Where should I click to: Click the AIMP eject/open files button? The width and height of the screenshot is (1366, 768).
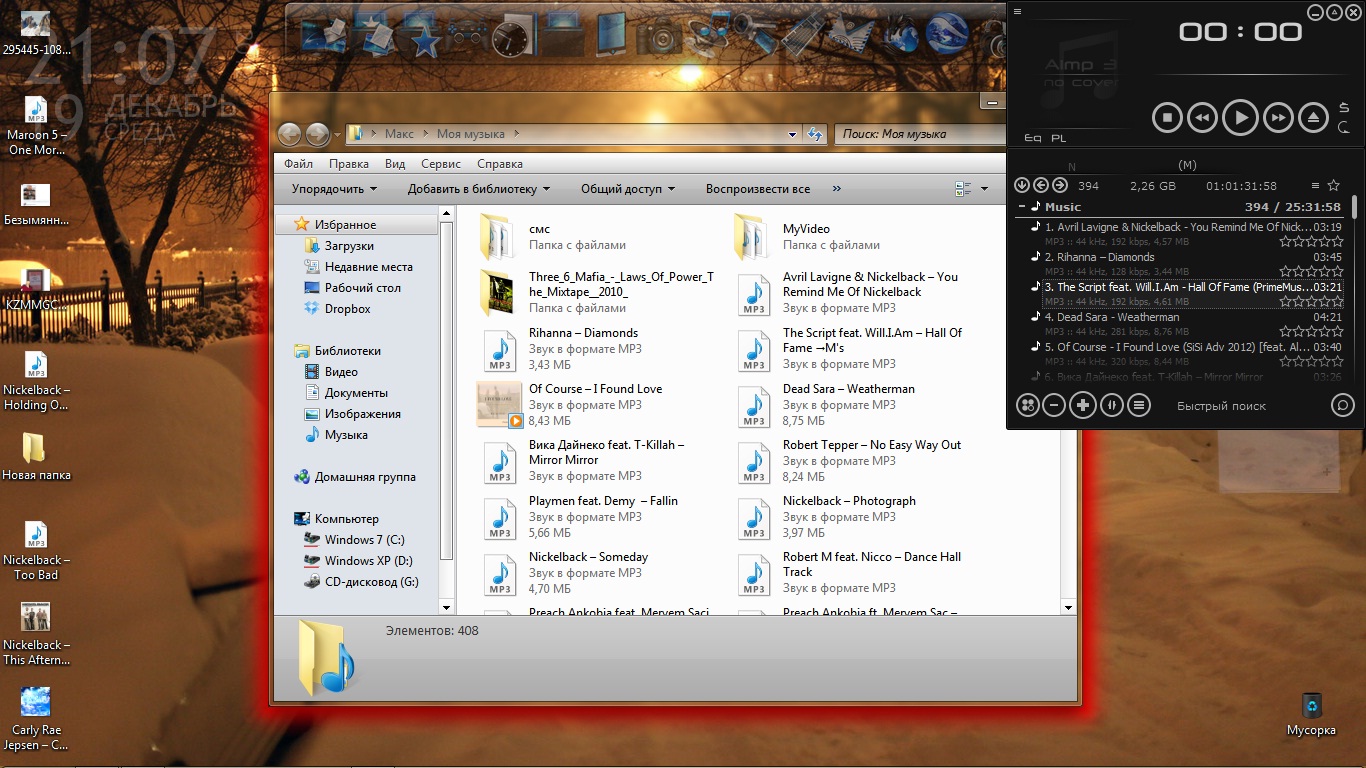tap(1314, 118)
